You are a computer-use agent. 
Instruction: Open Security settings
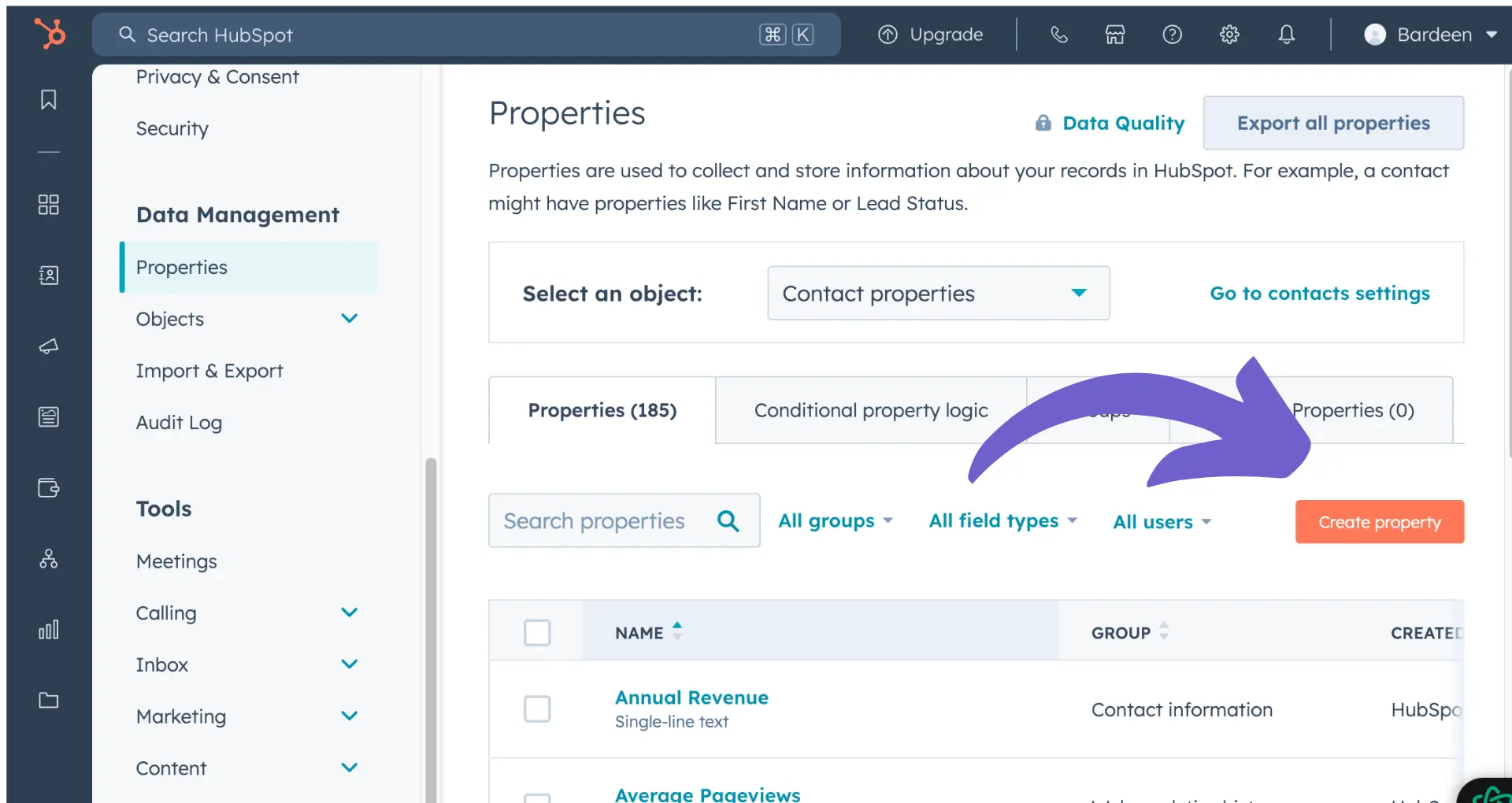pos(172,128)
